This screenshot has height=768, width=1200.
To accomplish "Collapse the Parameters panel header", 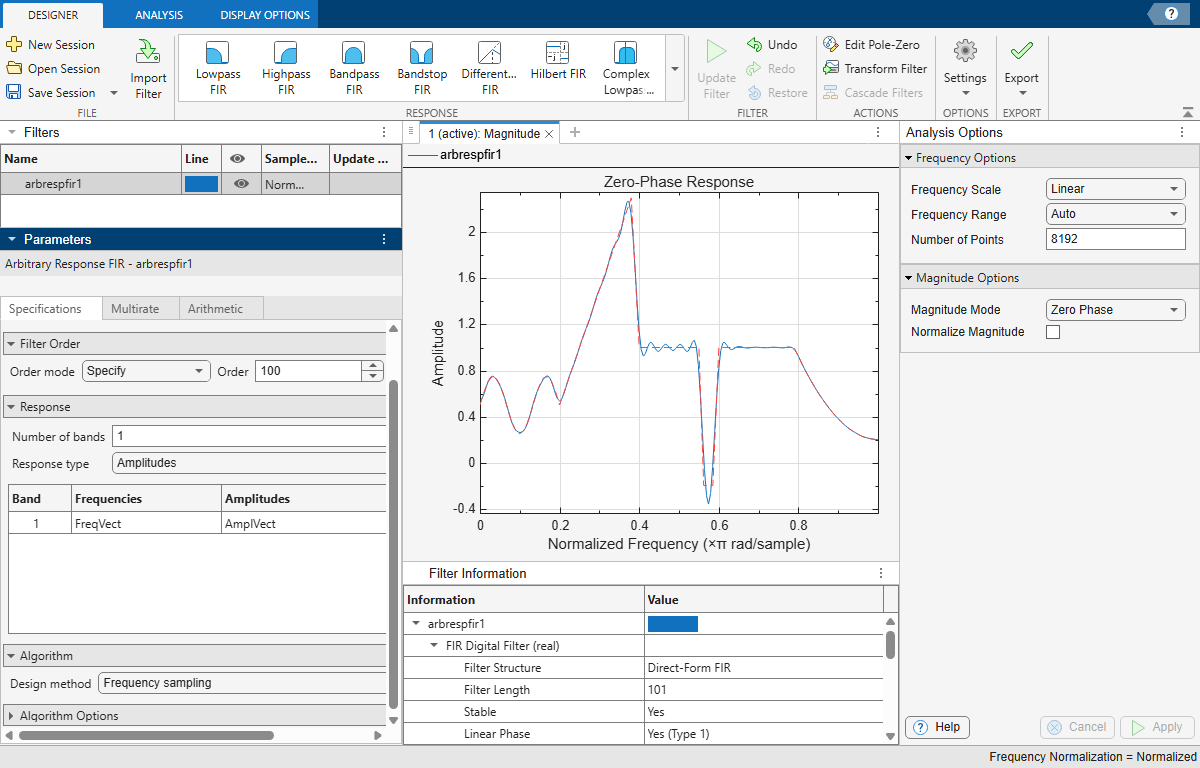I will pyautogui.click(x=11, y=239).
